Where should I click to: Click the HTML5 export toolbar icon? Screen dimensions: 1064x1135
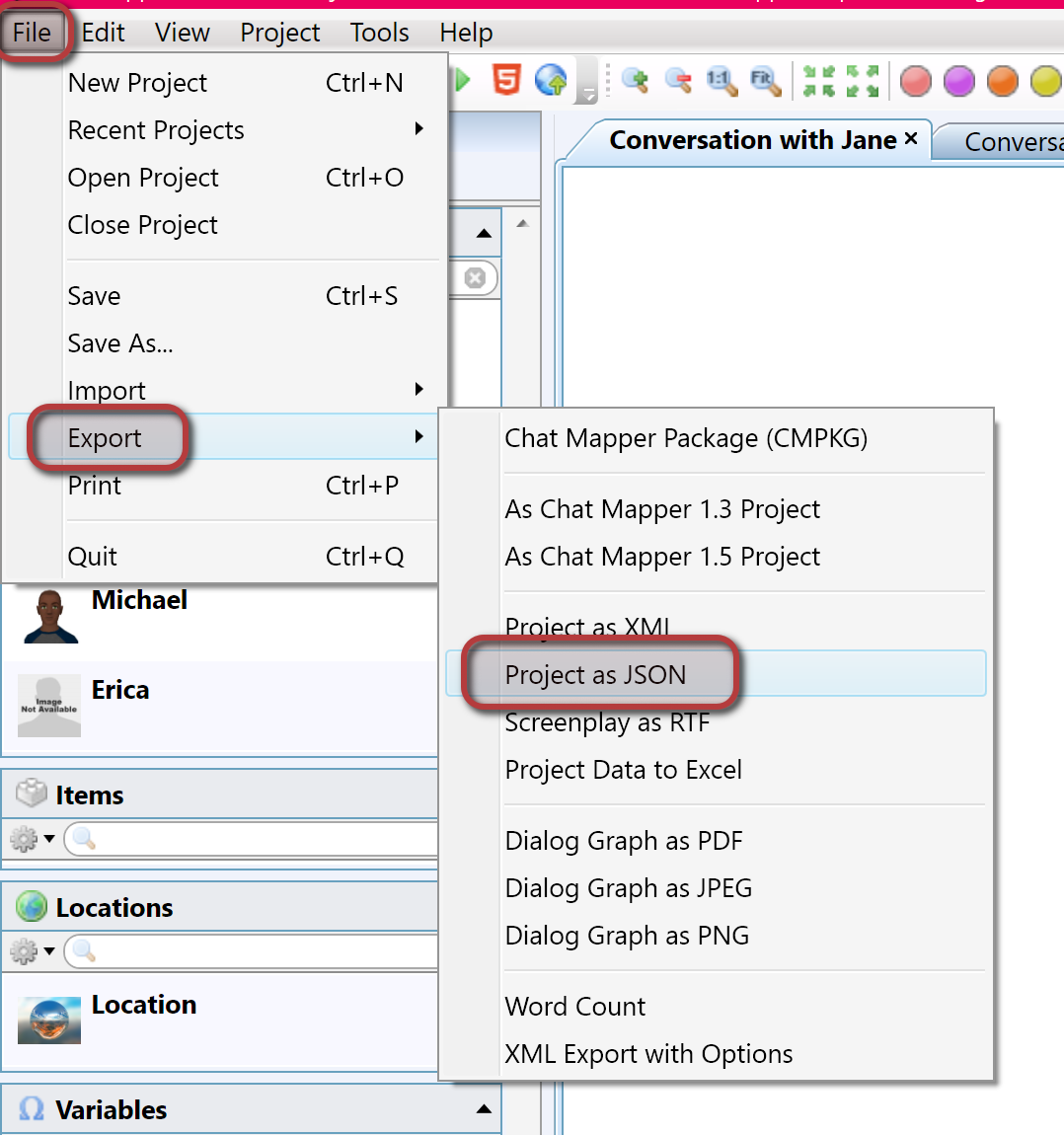coord(506,80)
